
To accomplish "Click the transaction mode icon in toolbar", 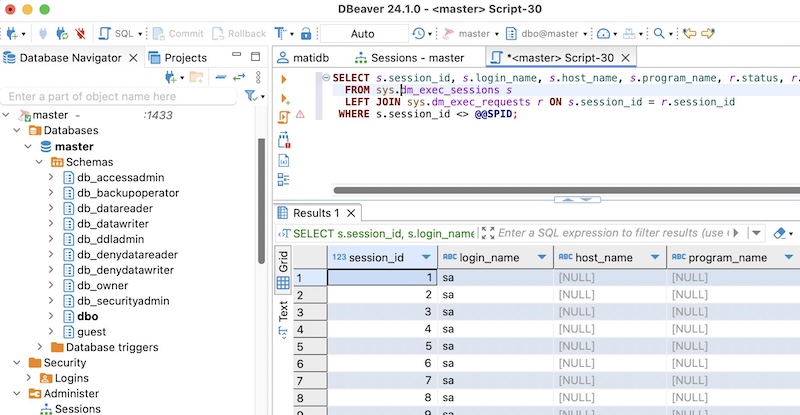I will click(280, 34).
